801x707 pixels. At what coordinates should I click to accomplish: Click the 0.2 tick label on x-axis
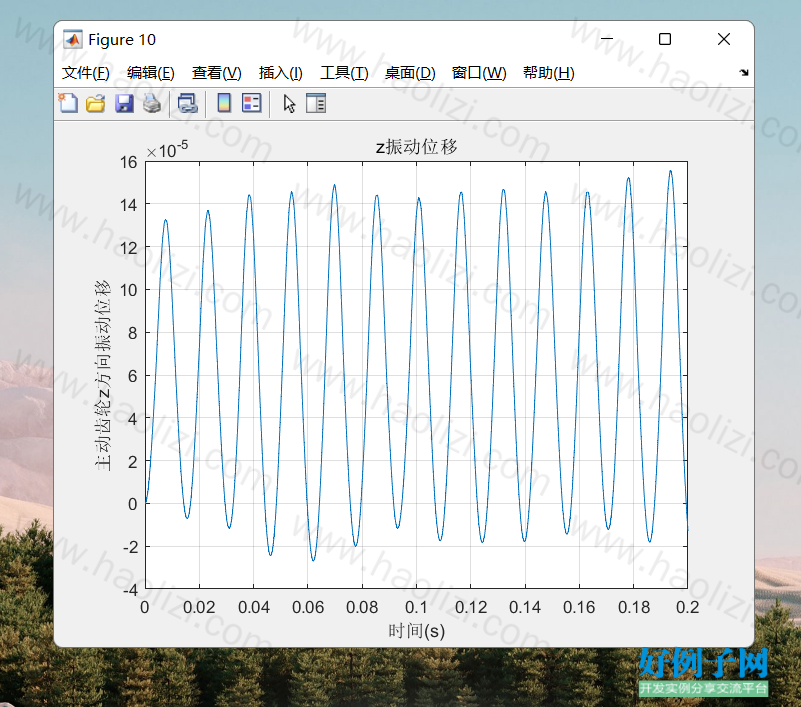click(687, 607)
